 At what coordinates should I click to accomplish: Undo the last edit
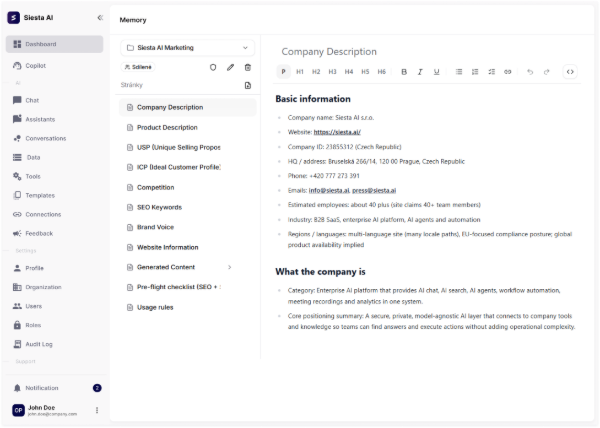[530, 72]
